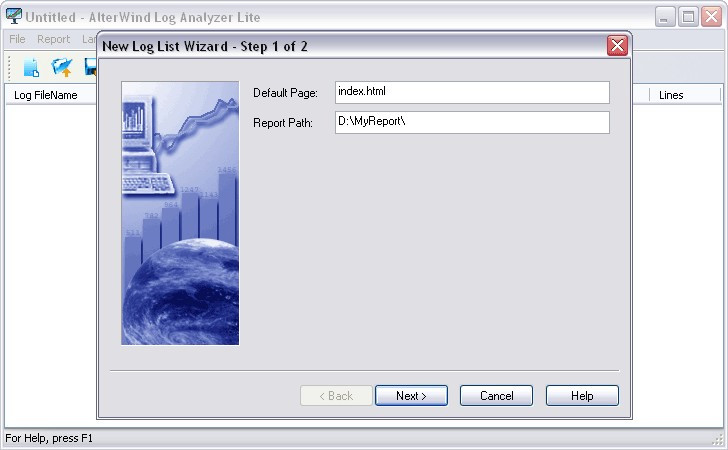Image resolution: width=728 pixels, height=450 pixels.
Task: Focus the Default Page text field
Action: coord(472,92)
